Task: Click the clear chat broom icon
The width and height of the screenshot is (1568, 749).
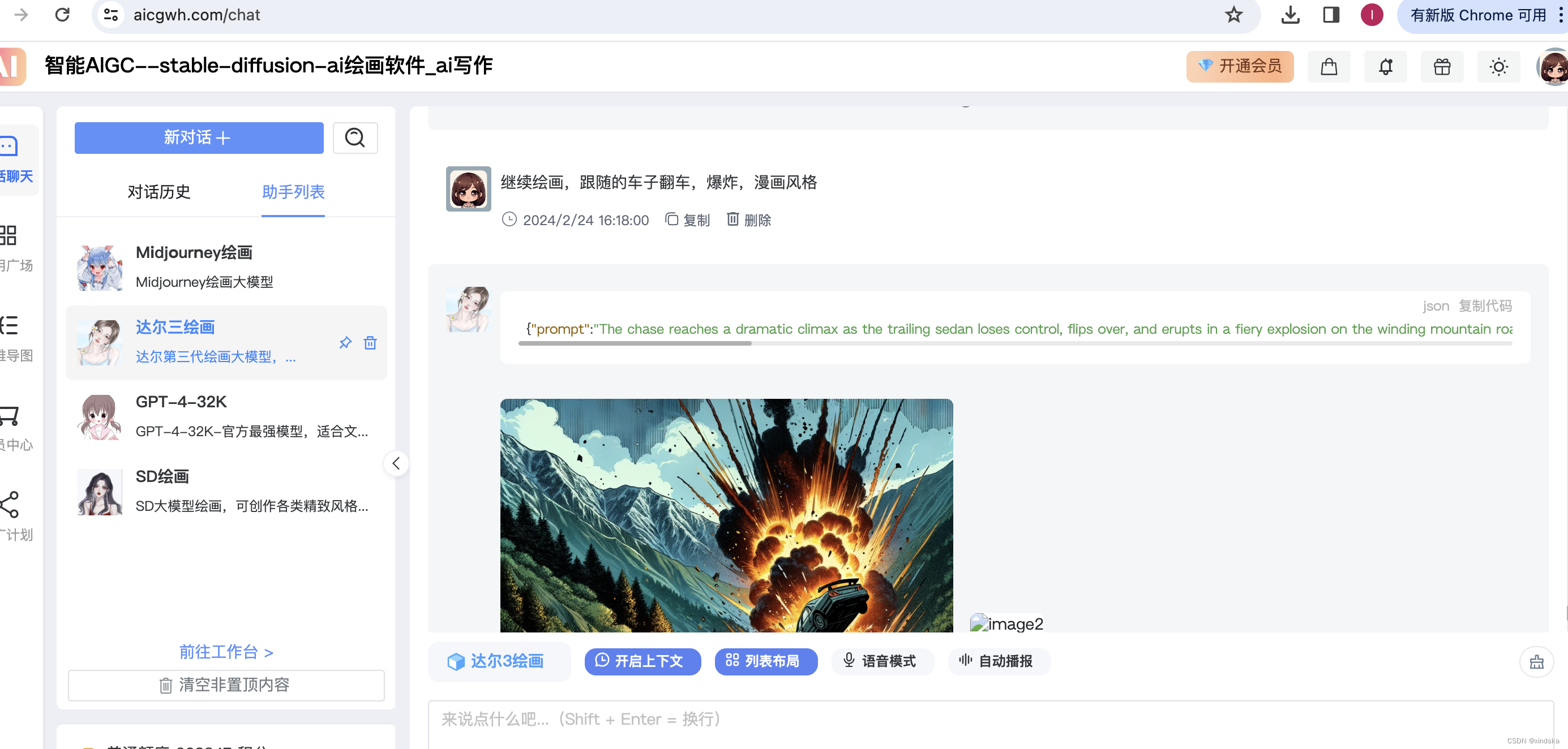Action: point(1536,661)
